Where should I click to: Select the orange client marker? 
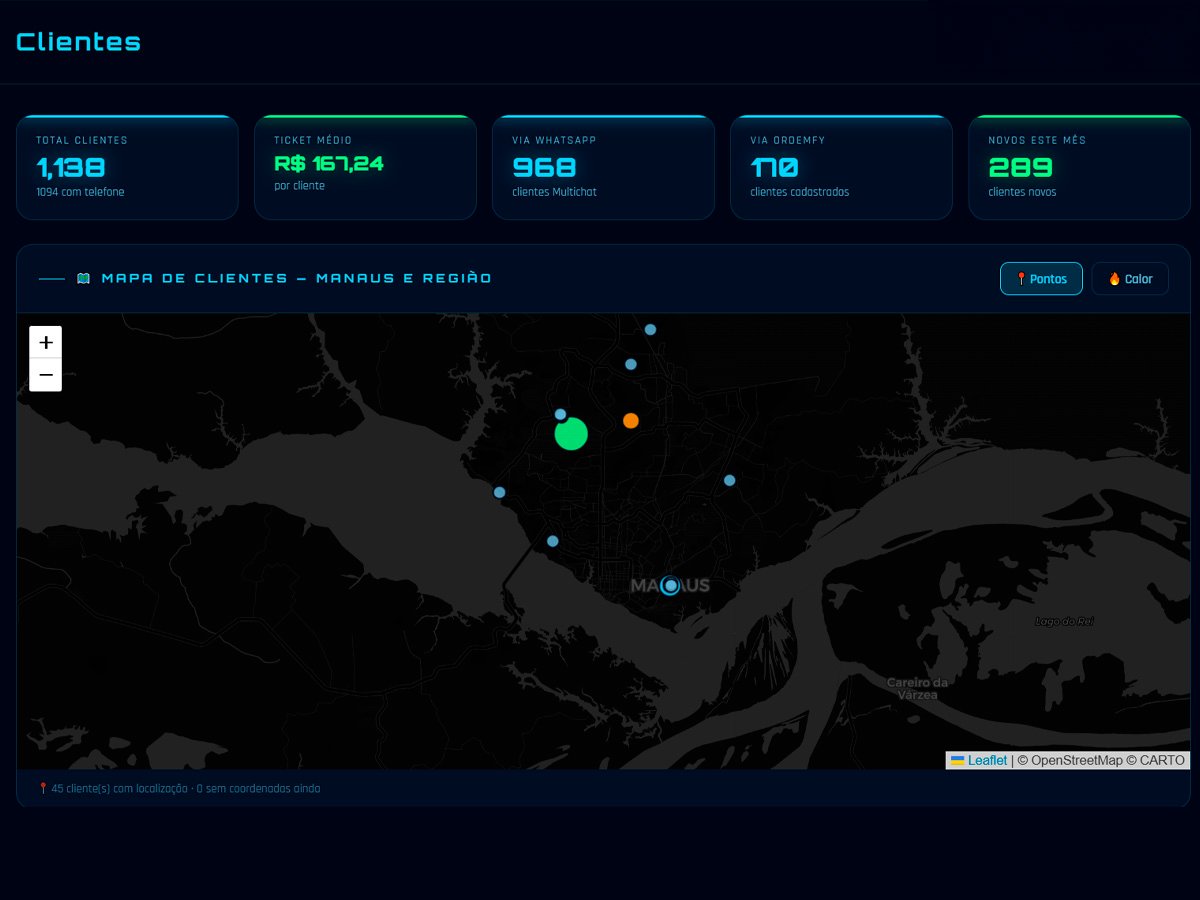click(630, 421)
